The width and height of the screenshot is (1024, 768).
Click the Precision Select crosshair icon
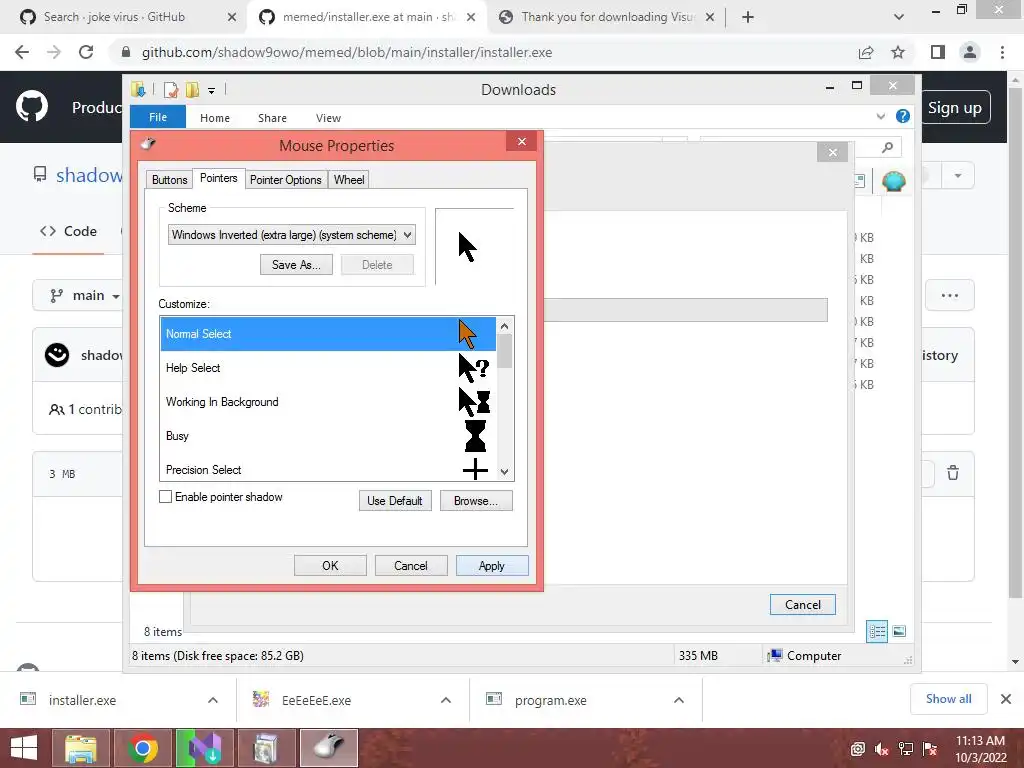tap(475, 469)
